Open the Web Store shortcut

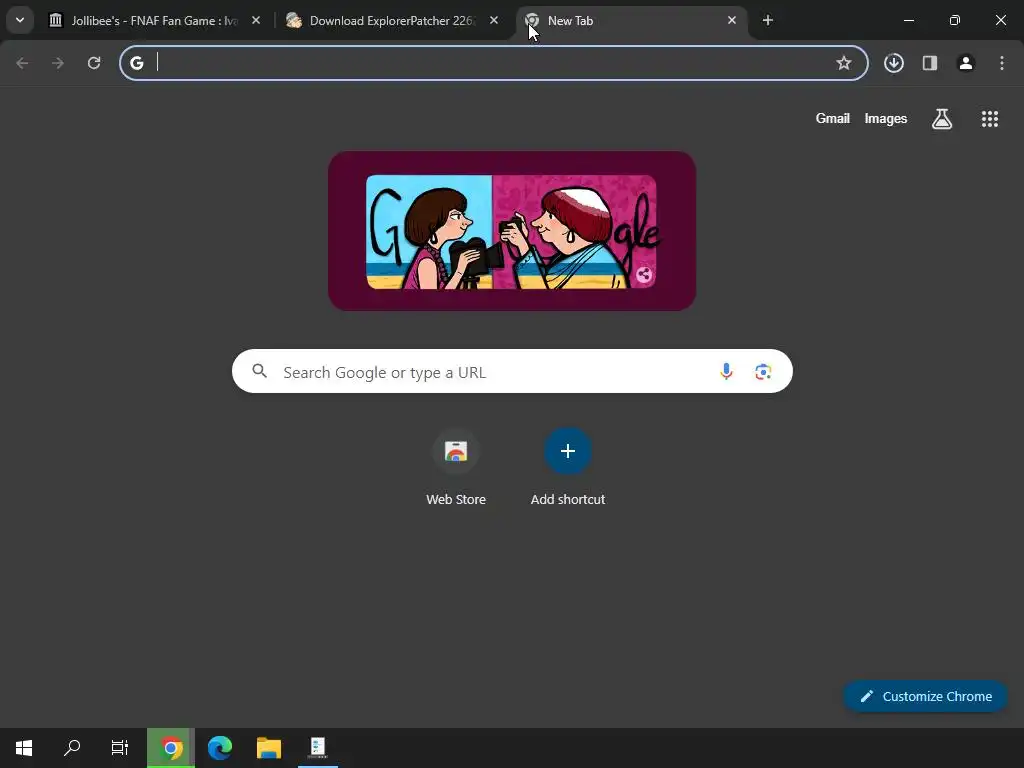(456, 468)
